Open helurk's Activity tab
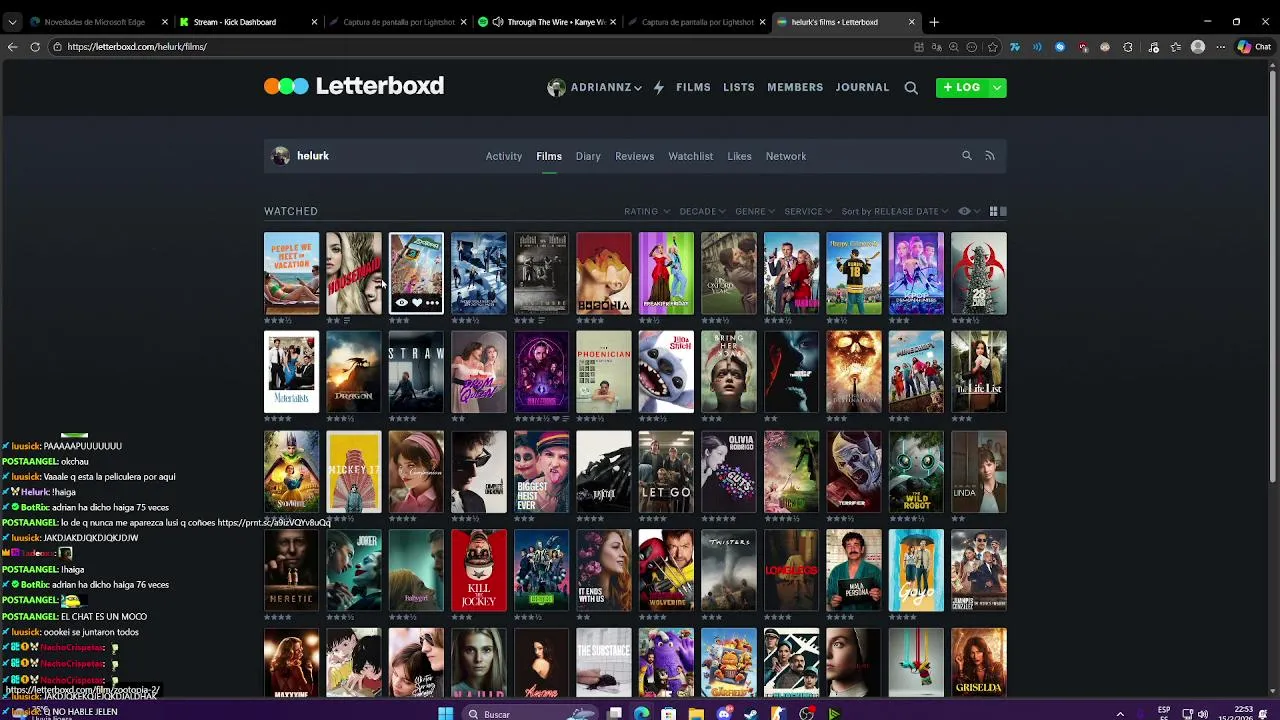 pyautogui.click(x=504, y=156)
